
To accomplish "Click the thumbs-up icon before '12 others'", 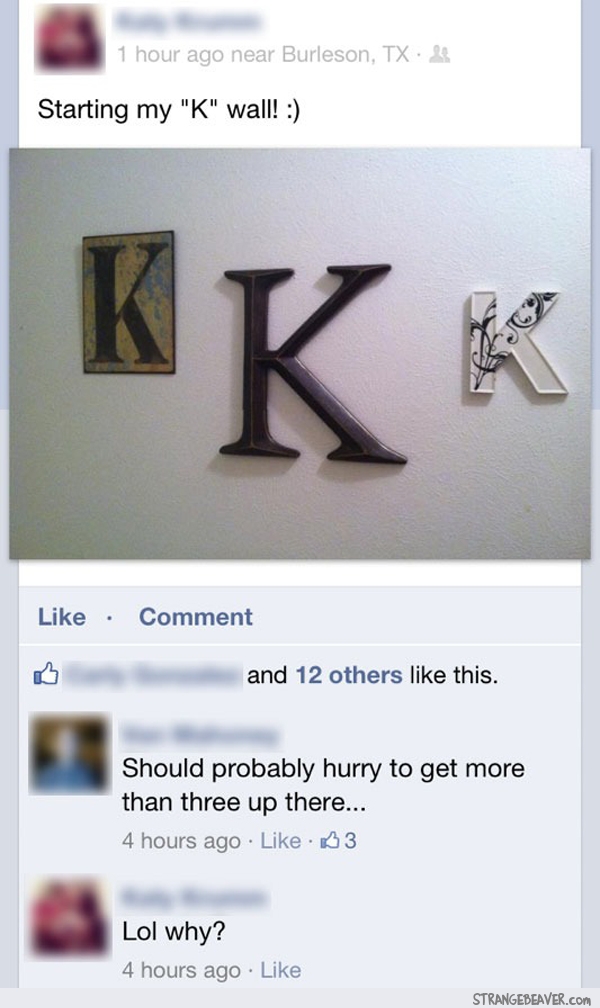I will pos(46,675).
